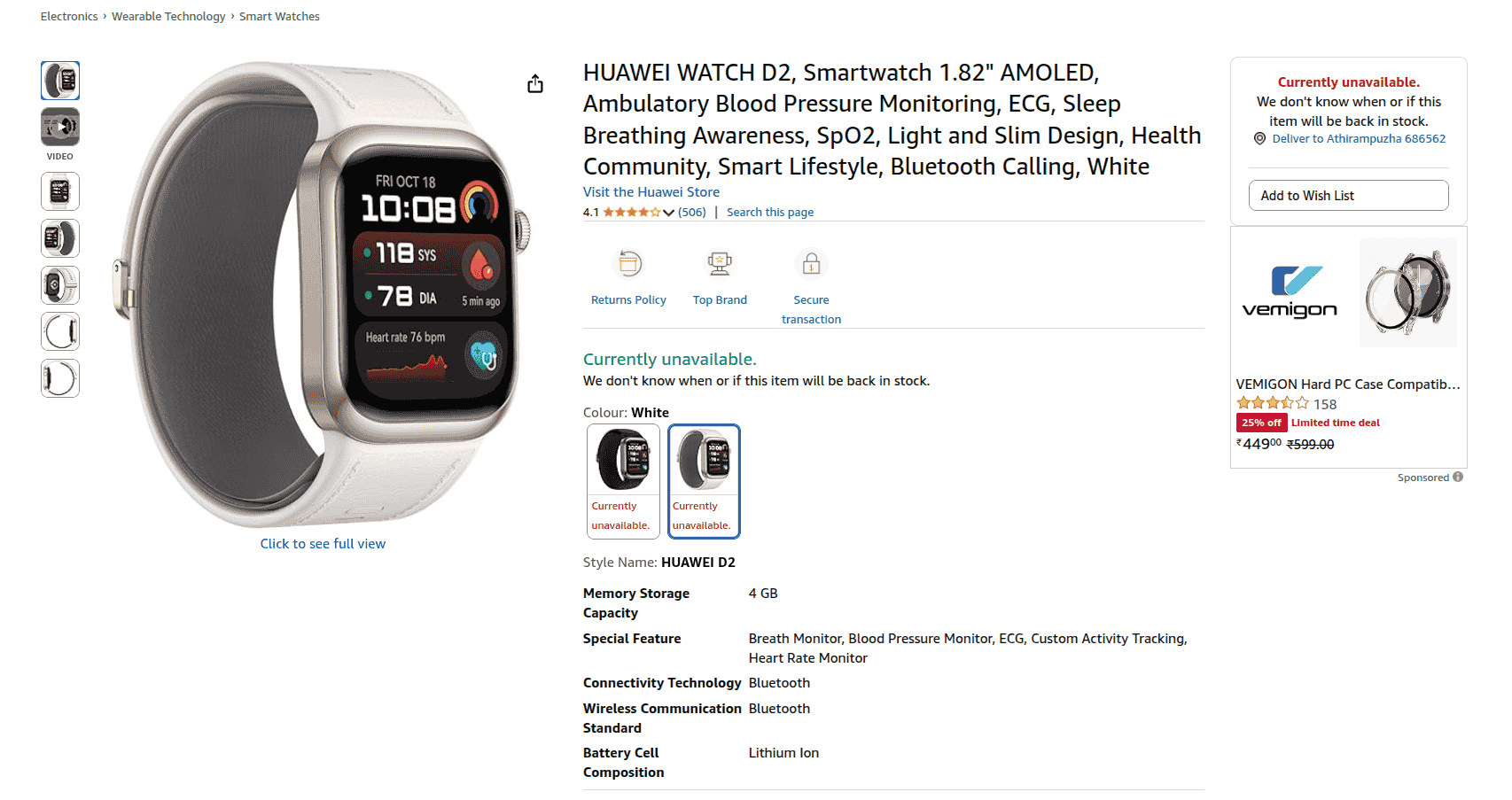
Task: Click Search this page link
Action: 770,213
